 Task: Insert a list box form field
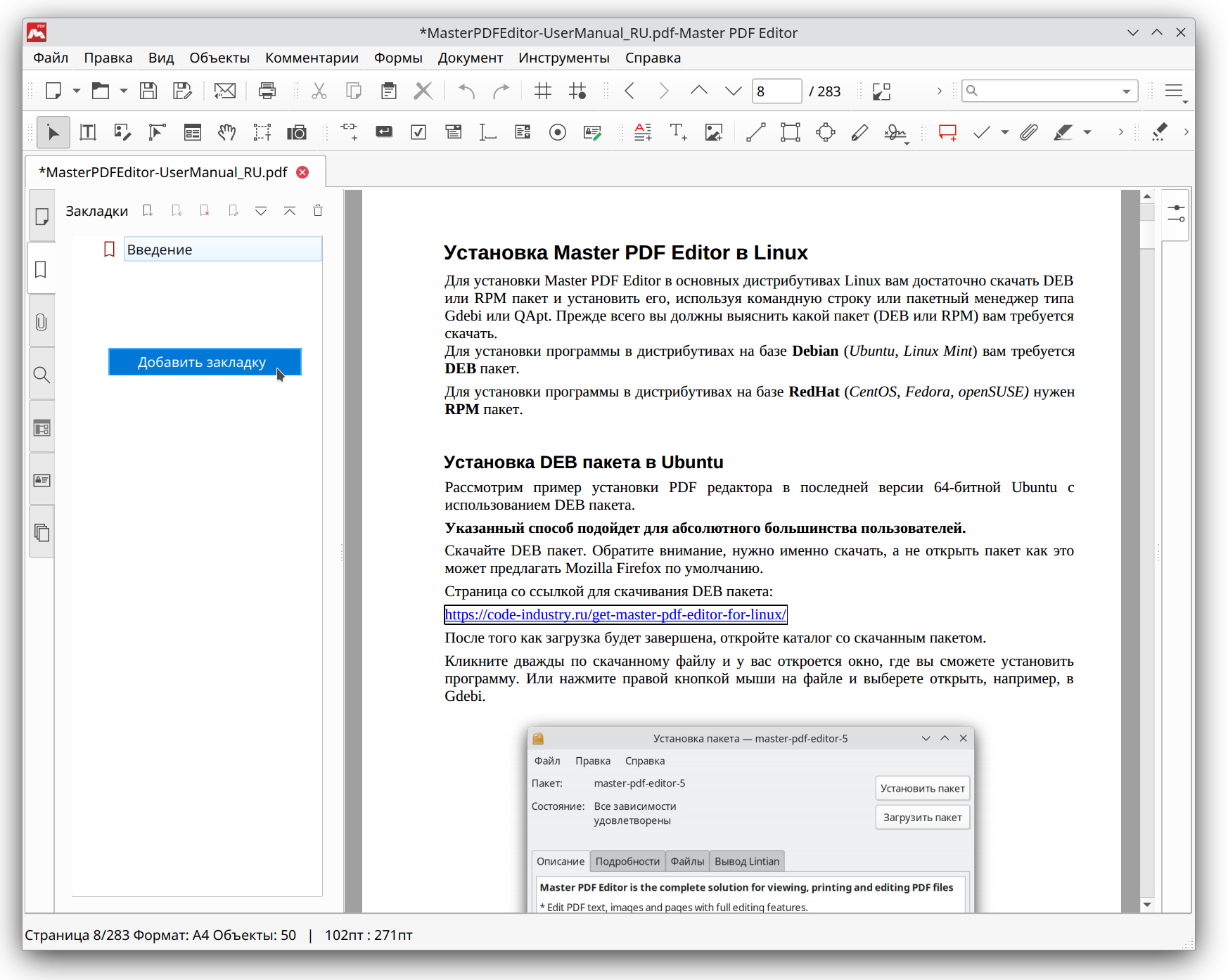(x=523, y=131)
